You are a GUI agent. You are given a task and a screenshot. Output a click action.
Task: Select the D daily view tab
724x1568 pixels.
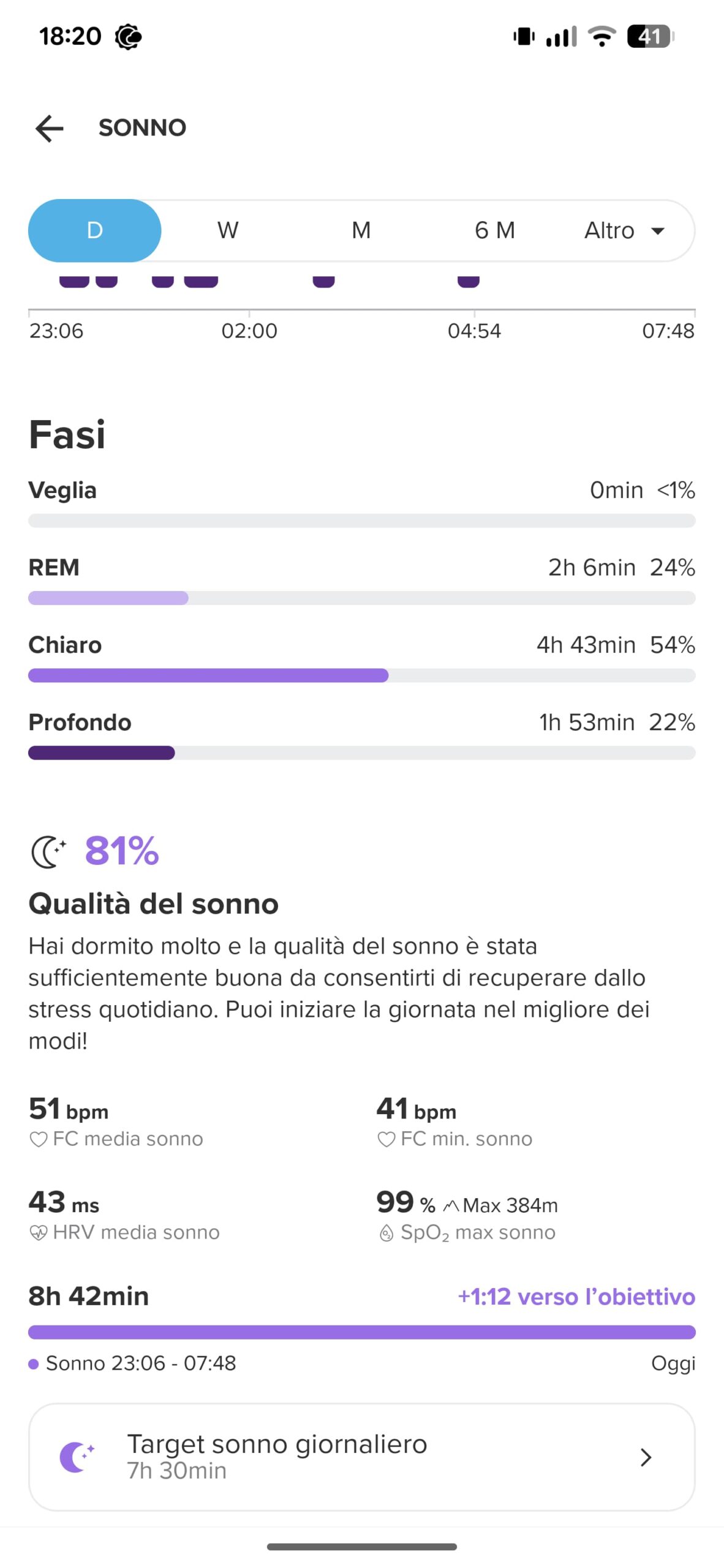[95, 231]
